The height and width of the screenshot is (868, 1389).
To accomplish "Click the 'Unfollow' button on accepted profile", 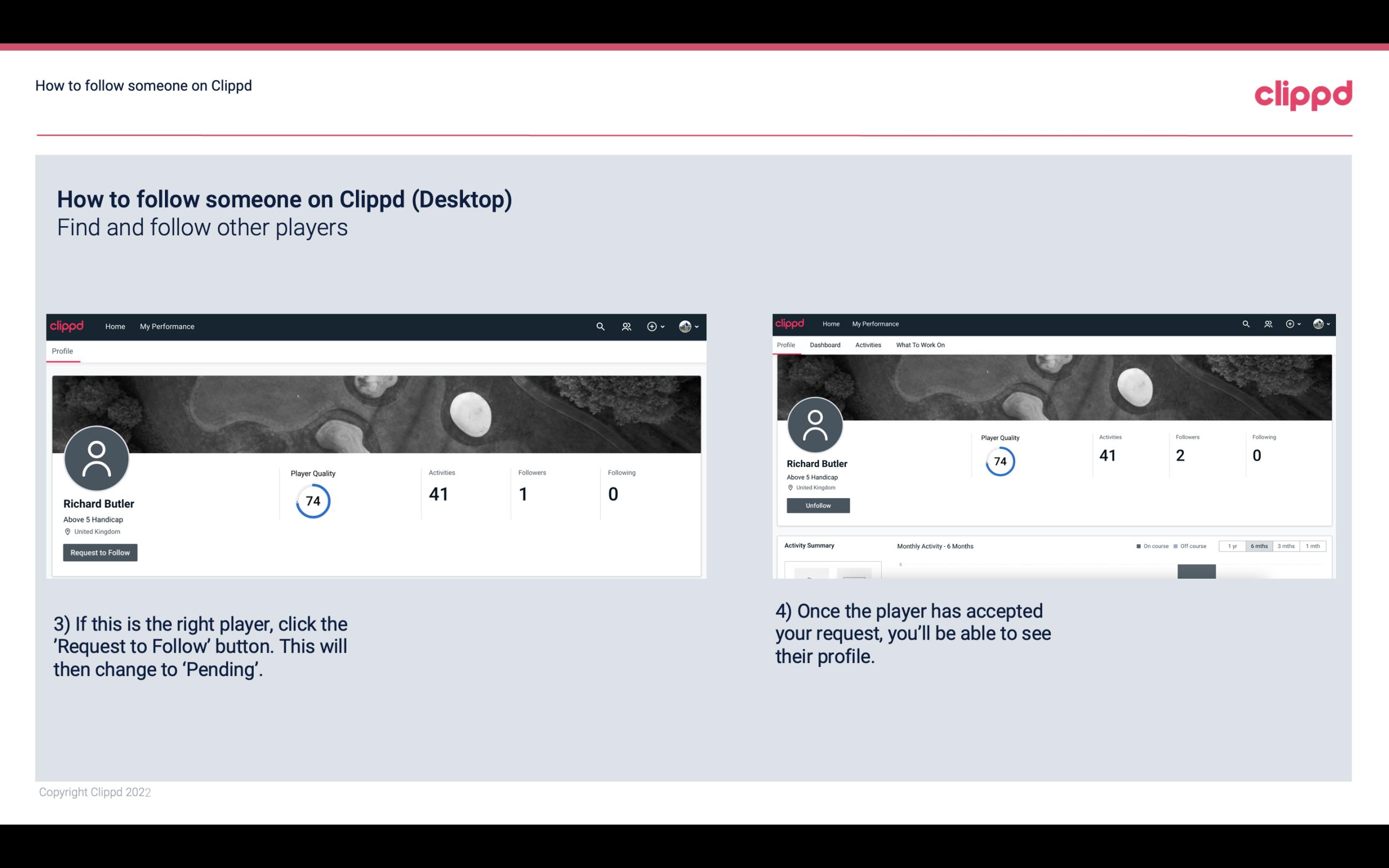I will (817, 505).
